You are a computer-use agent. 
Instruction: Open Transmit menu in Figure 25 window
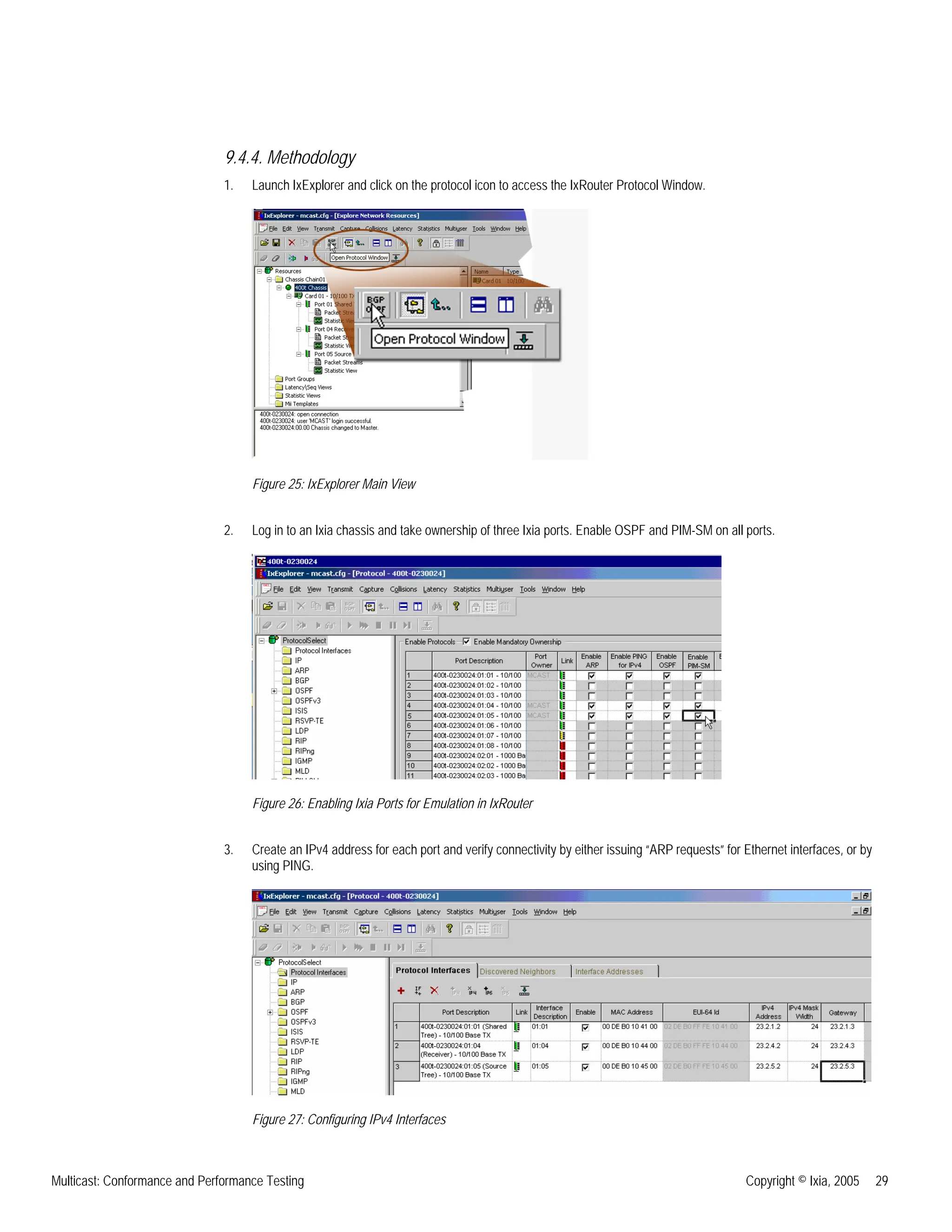(324, 228)
